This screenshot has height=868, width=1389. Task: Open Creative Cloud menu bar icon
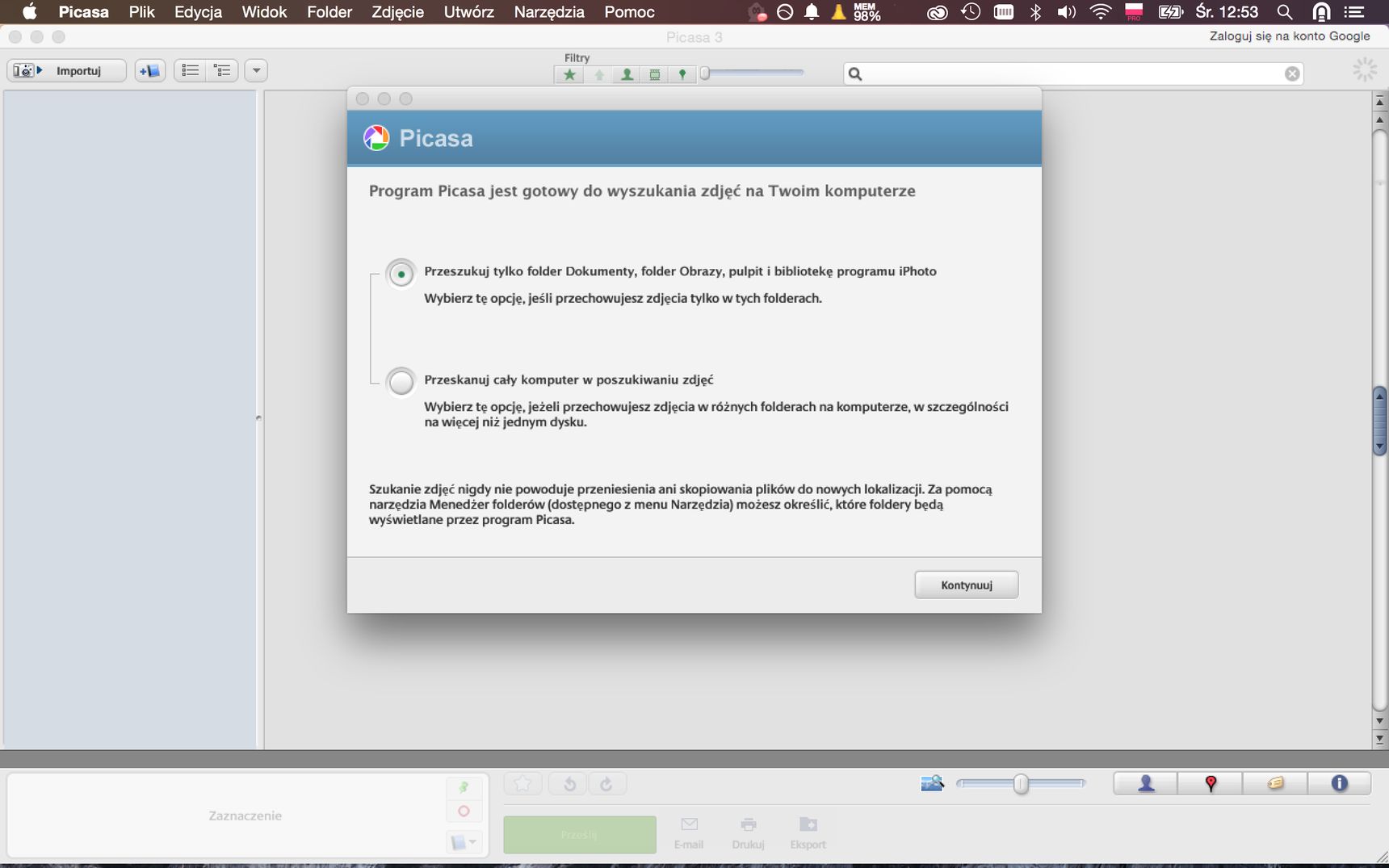coord(937,12)
